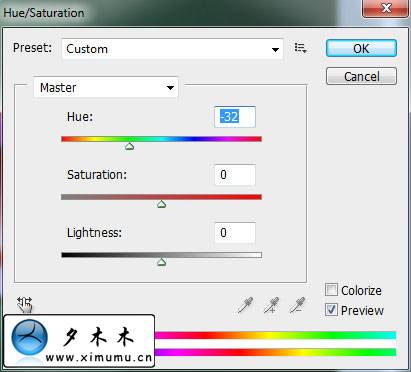411x372 pixels.
Task: Click the Hue value field showing -32
Action: [x=235, y=117]
